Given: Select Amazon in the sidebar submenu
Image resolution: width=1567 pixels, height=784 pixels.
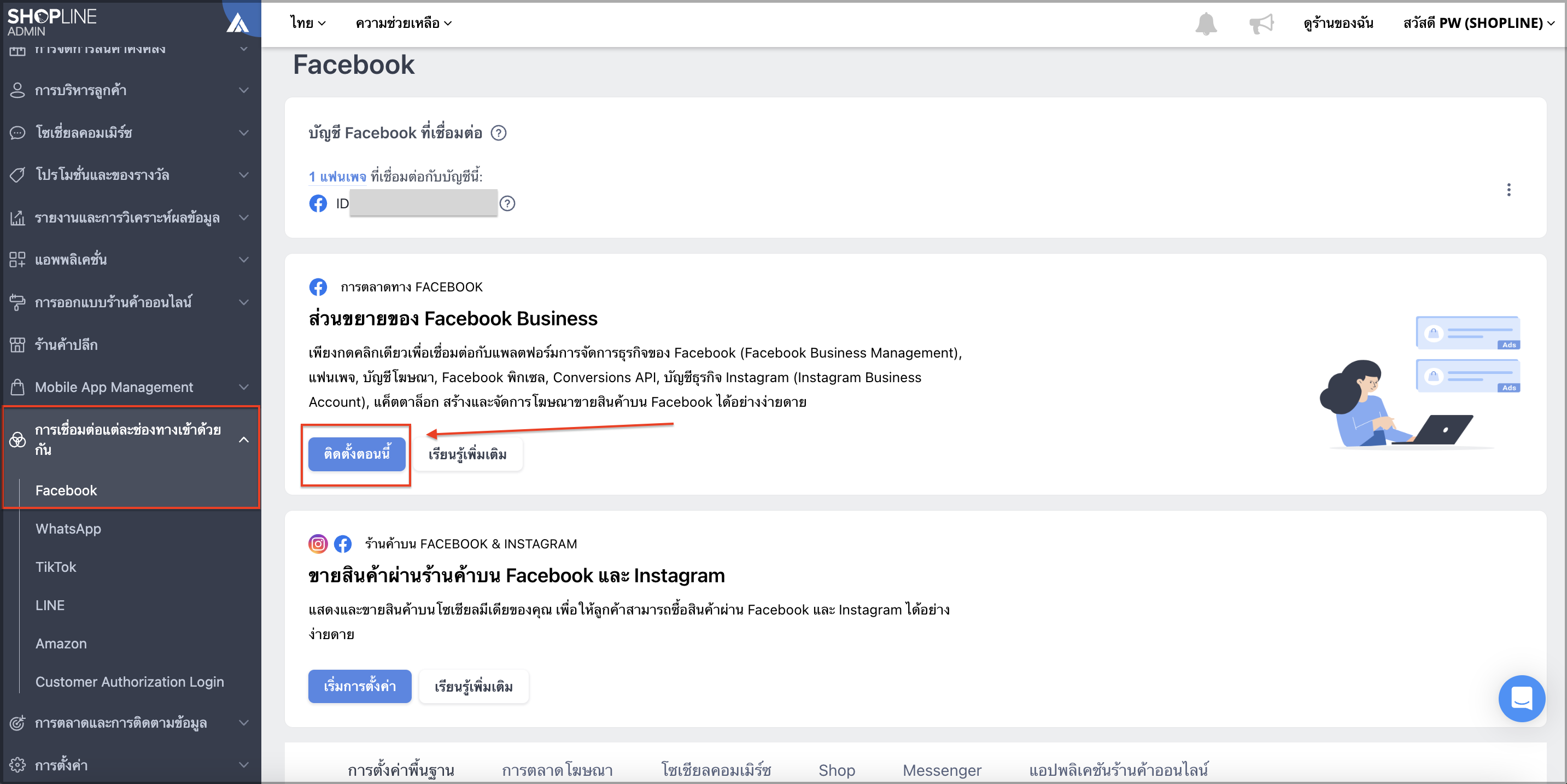Looking at the screenshot, I should pyautogui.click(x=61, y=643).
